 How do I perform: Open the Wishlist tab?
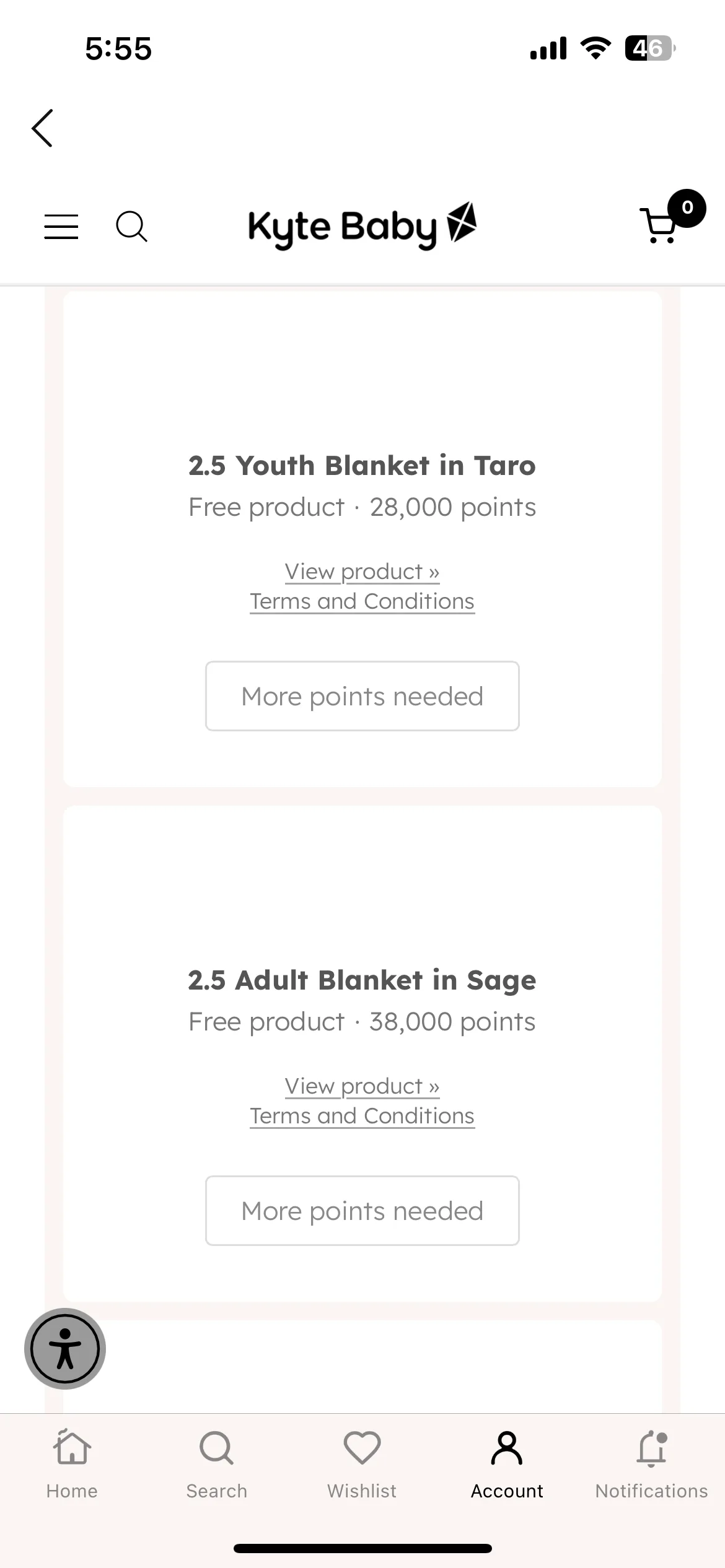coord(362,1465)
